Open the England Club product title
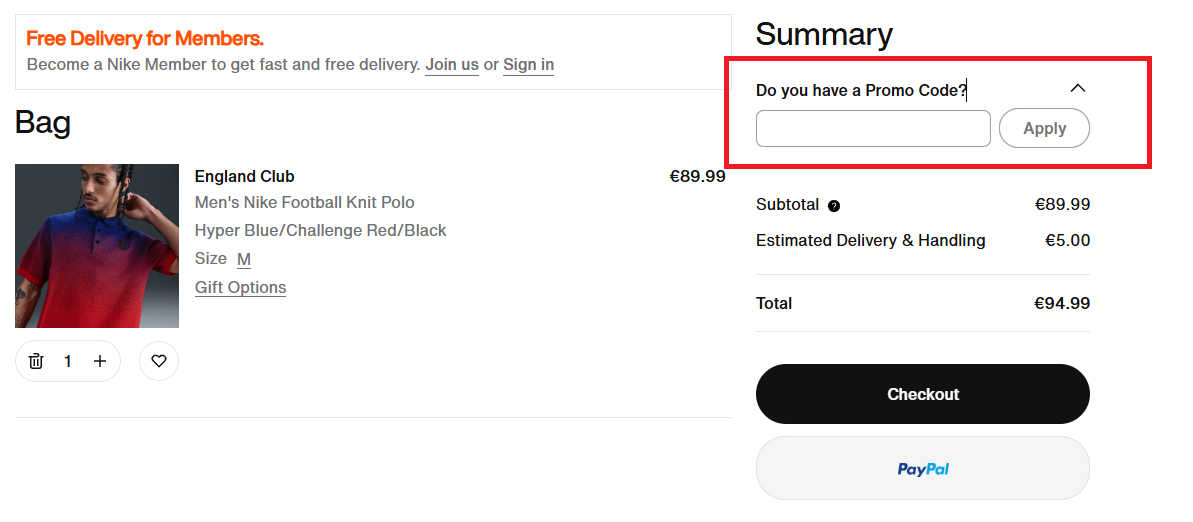The height and width of the screenshot is (522, 1193). coord(244,177)
